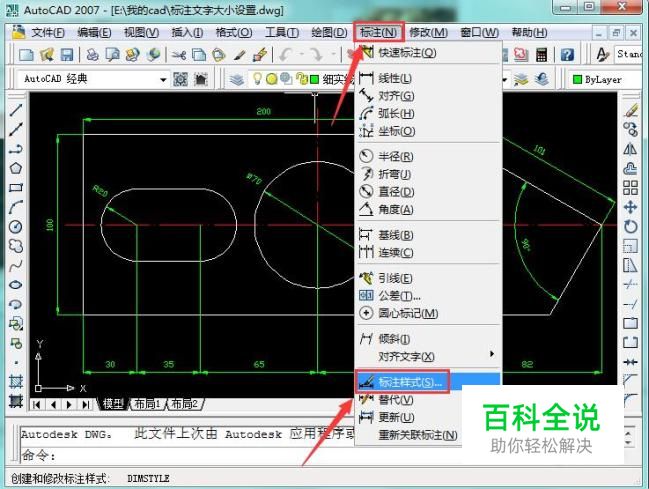Select the Arc draw tool
Screen dimensions: 649x489
[x=16, y=207]
